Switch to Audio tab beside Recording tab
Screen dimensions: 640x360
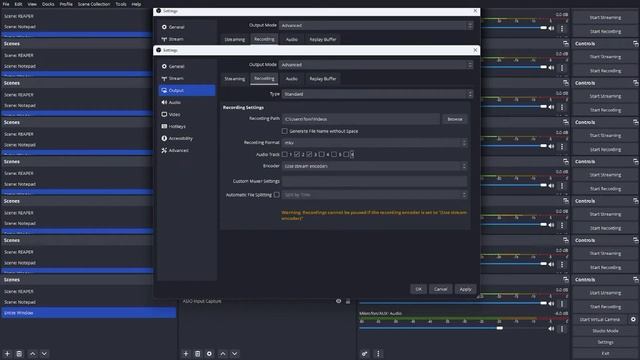point(291,79)
